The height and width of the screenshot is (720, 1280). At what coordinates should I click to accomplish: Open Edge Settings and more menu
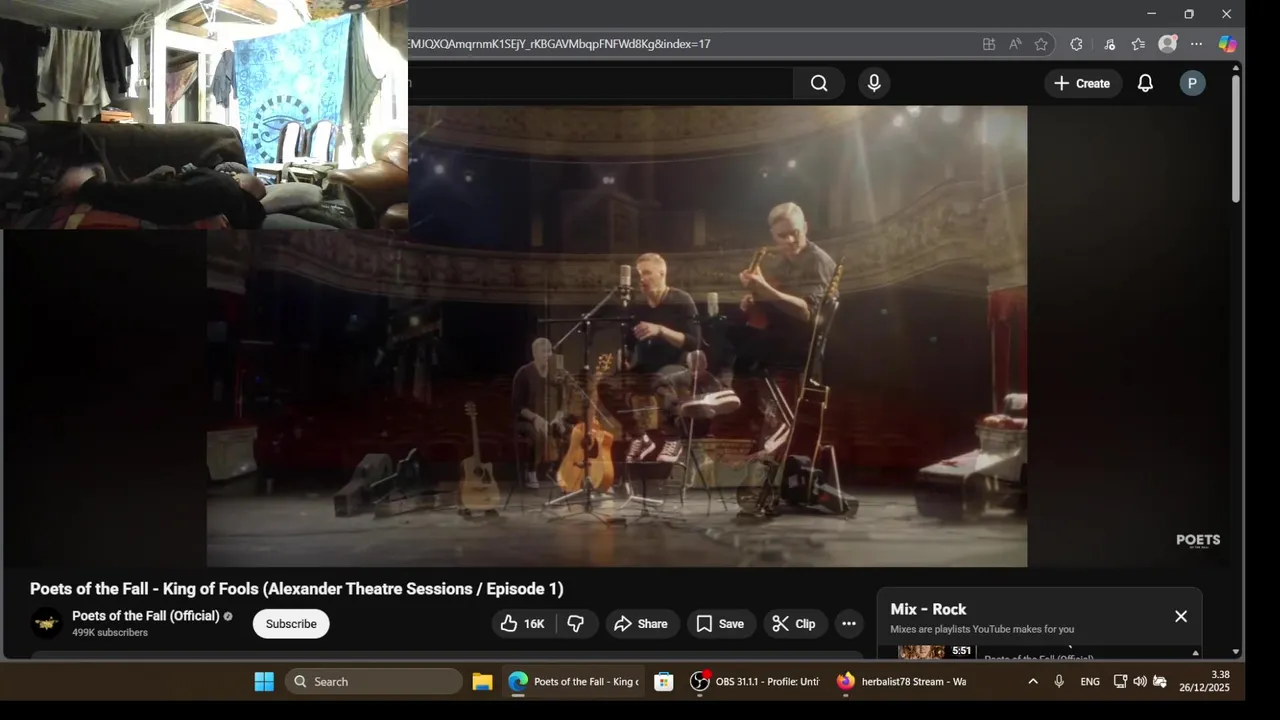point(1196,44)
